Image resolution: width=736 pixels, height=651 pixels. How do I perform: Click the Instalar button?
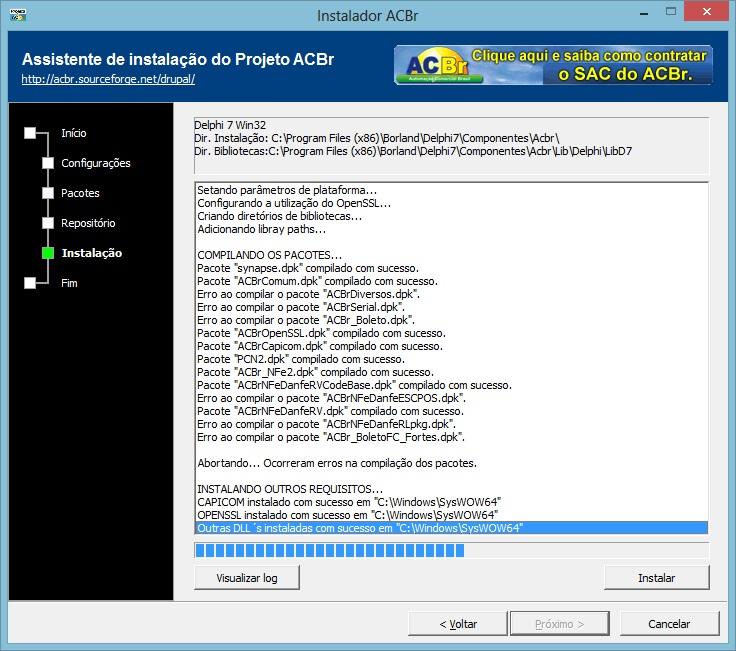click(x=656, y=578)
